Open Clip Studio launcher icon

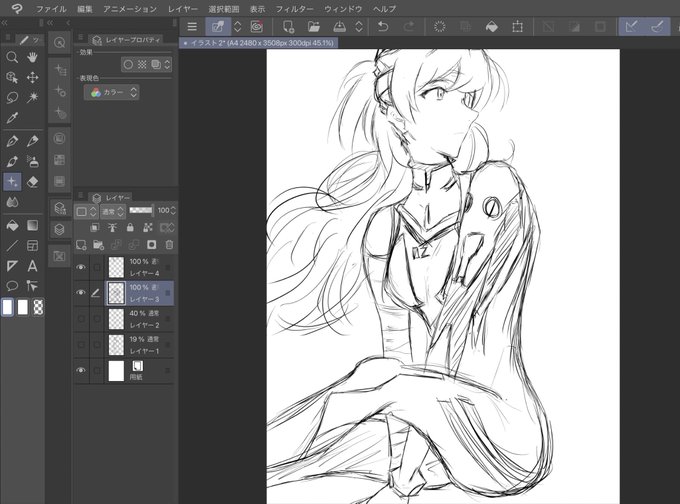pos(257,27)
